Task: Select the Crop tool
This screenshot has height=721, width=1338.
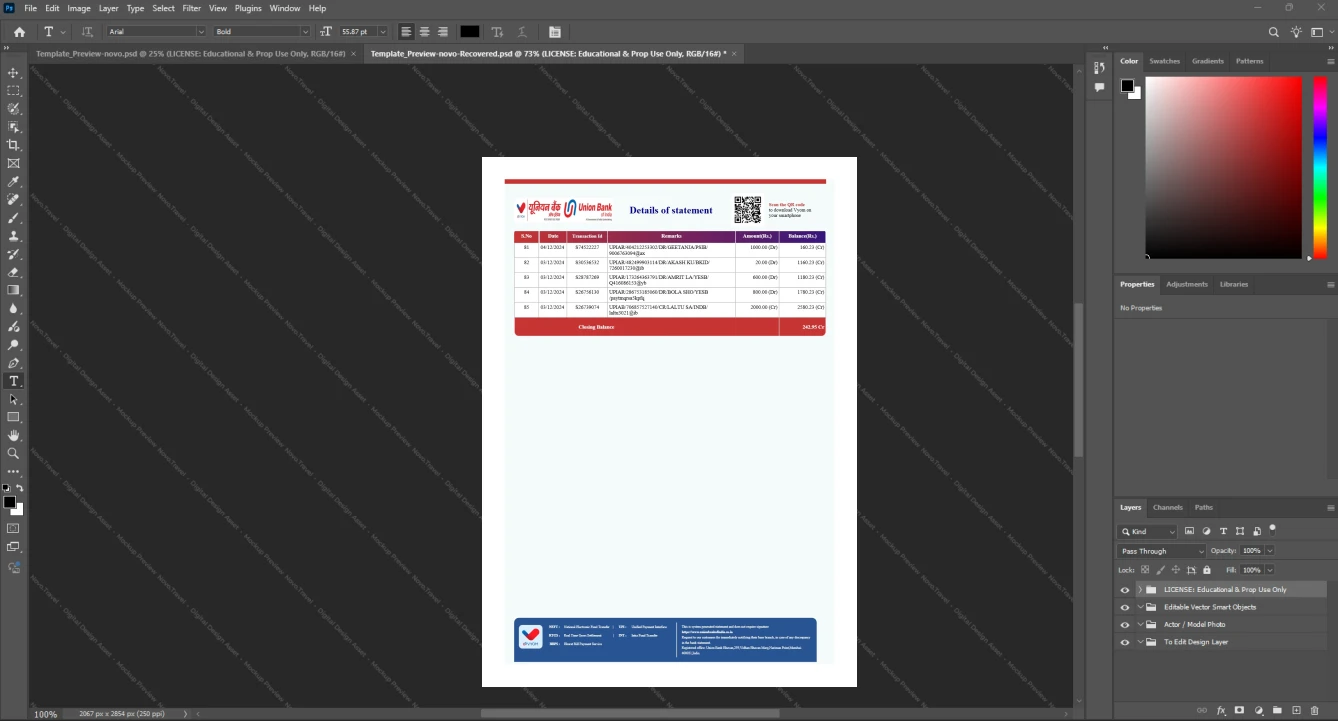Action: [x=14, y=145]
